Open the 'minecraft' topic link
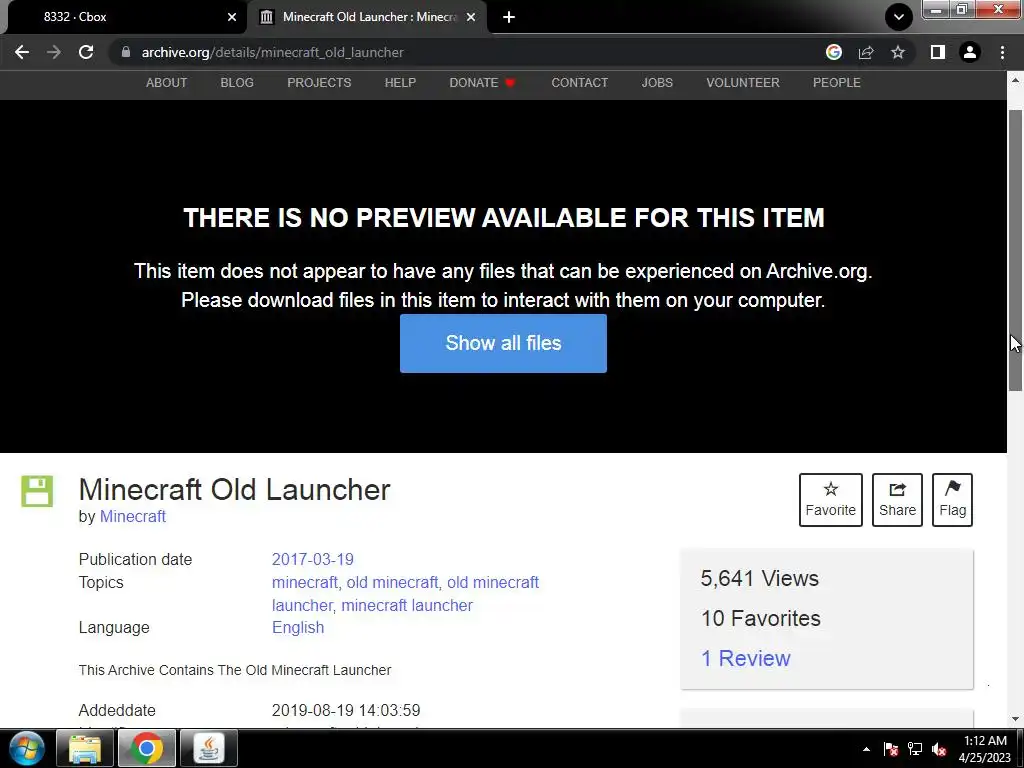 click(305, 583)
